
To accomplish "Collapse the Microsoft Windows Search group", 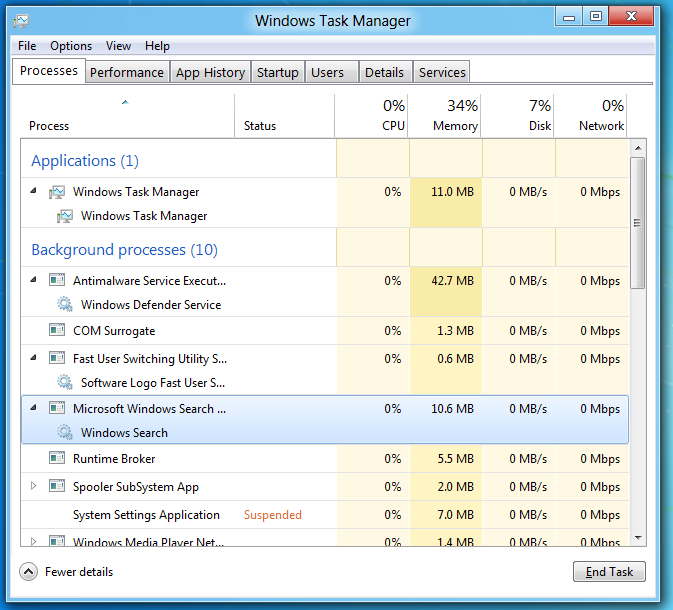I will pos(33,407).
